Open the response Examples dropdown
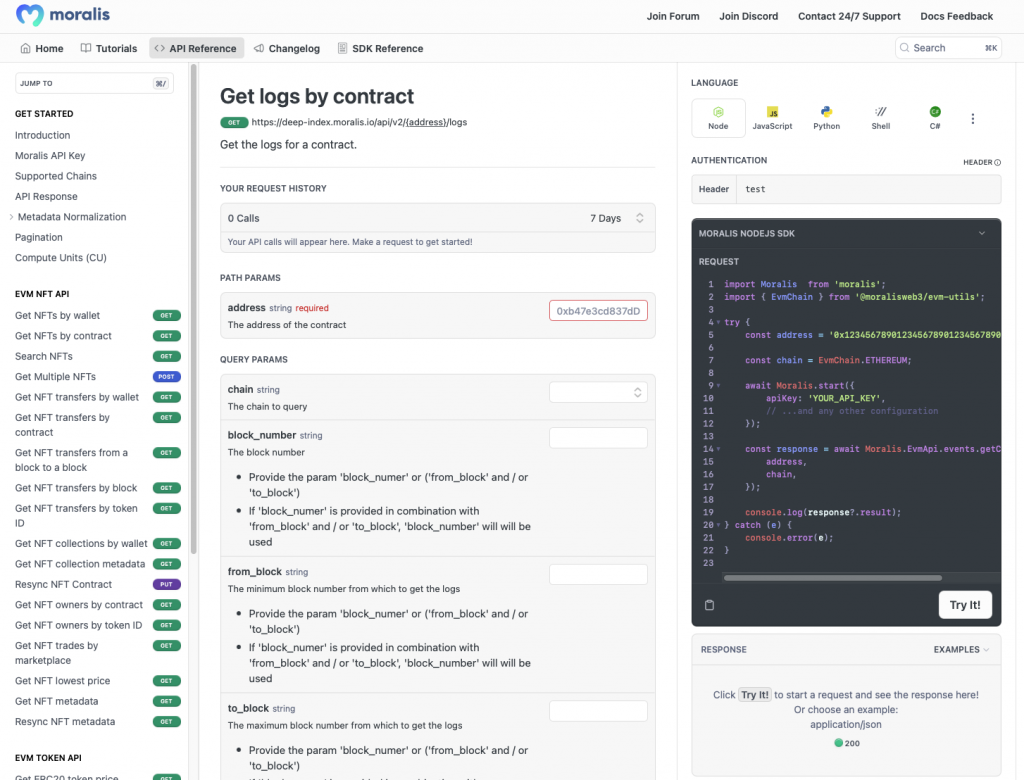Screen dimensions: 1024x780 coord(961,649)
